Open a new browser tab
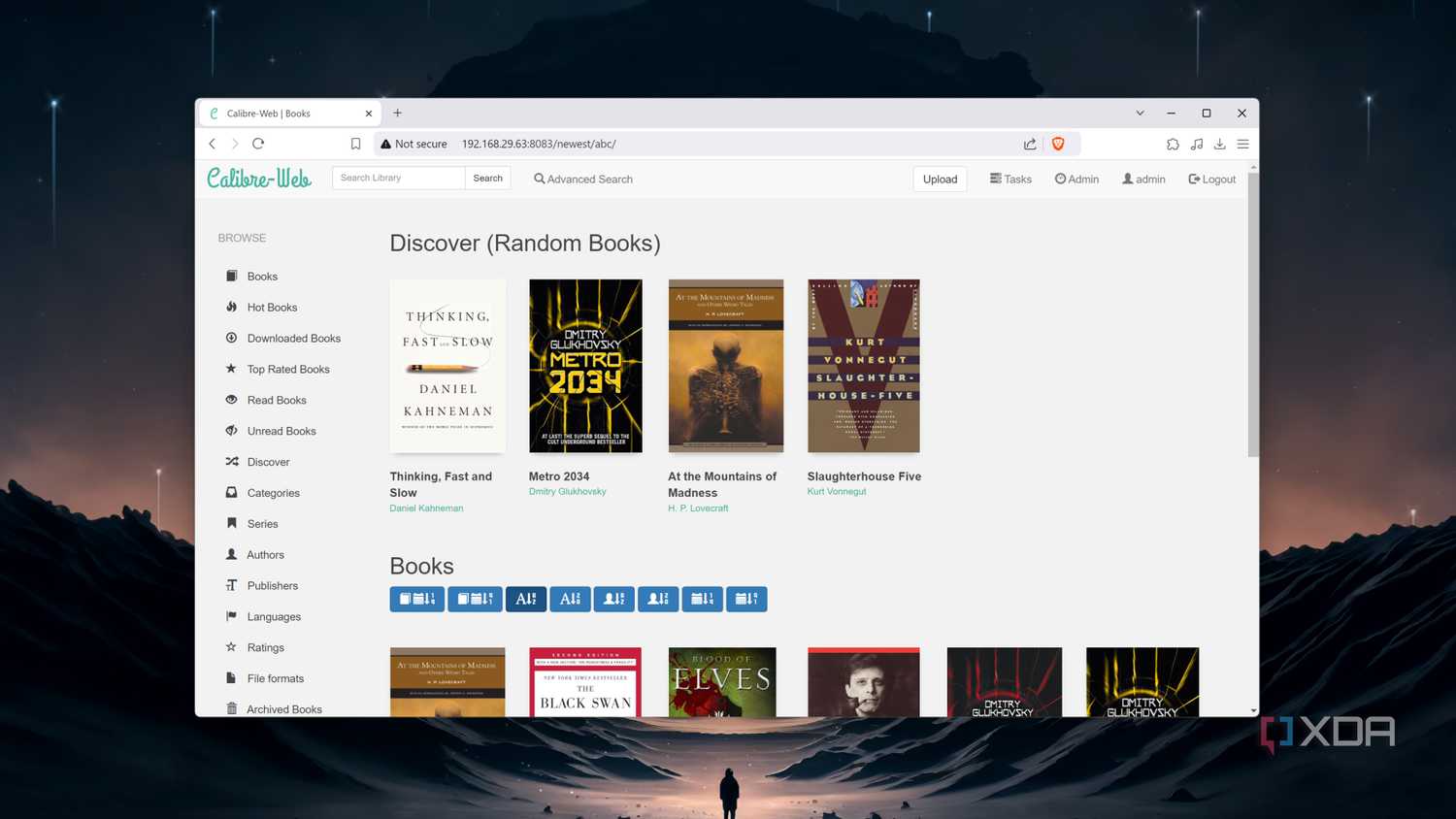 pyautogui.click(x=397, y=114)
